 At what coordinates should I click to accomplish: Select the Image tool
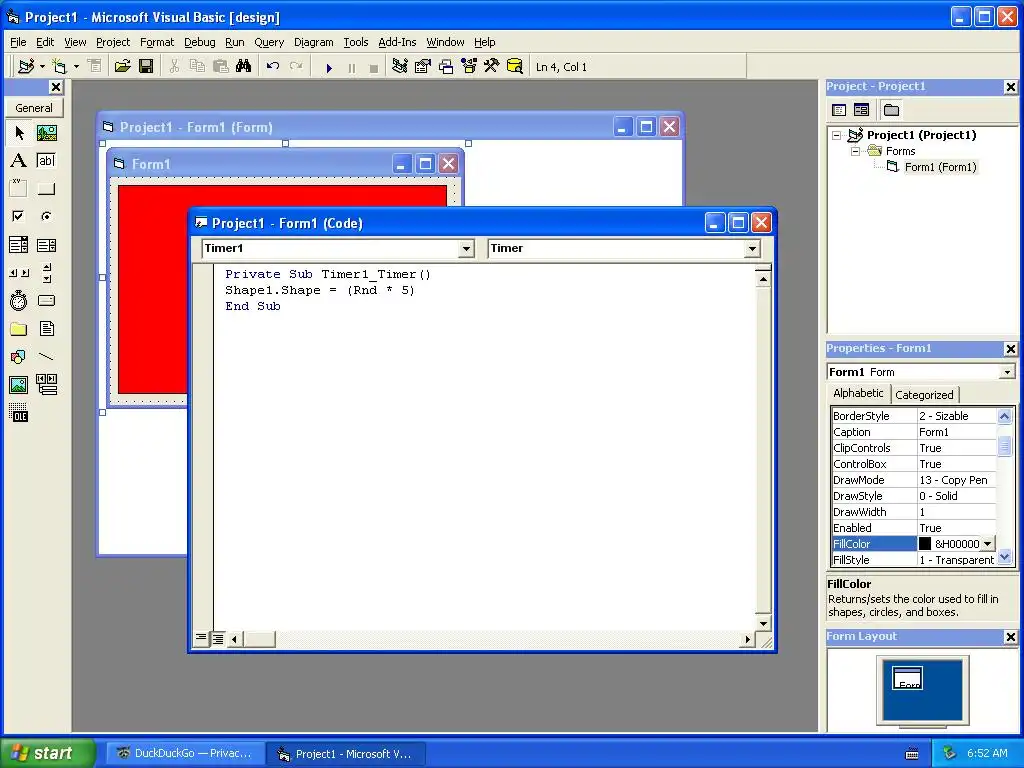tap(19, 385)
